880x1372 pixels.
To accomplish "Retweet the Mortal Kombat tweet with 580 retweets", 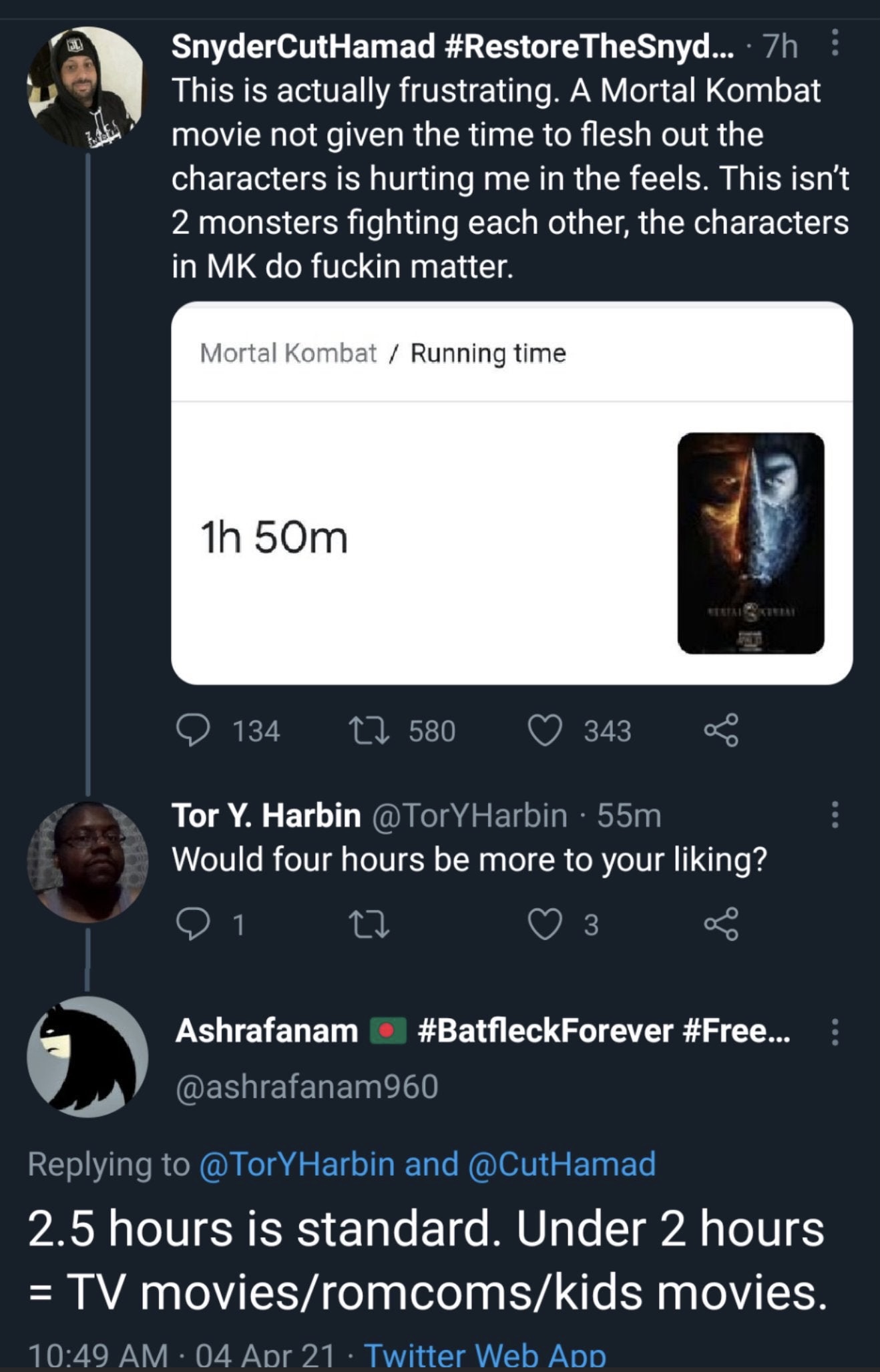I will [369, 730].
